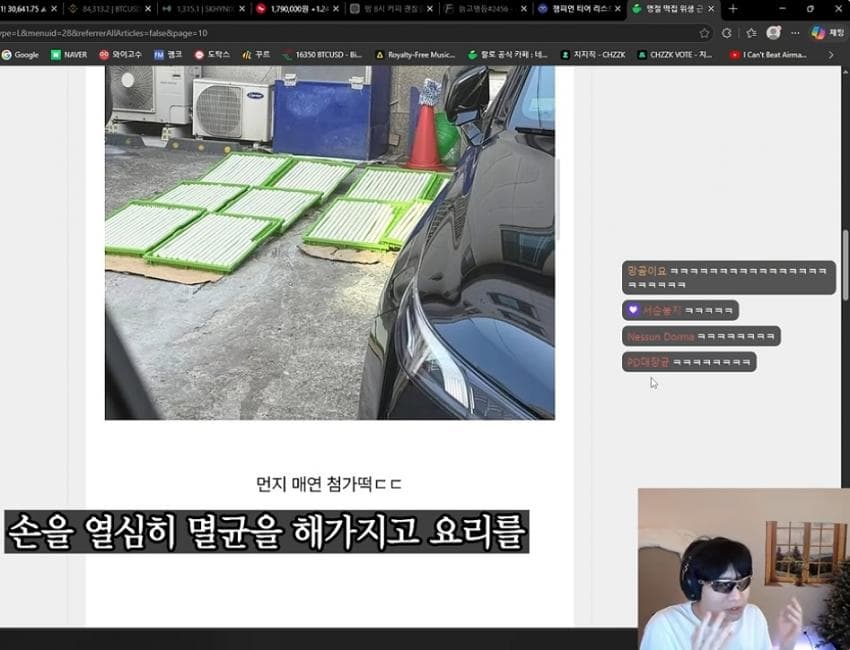Open the Google bookmark
The height and width of the screenshot is (650, 850).
(x=21, y=55)
